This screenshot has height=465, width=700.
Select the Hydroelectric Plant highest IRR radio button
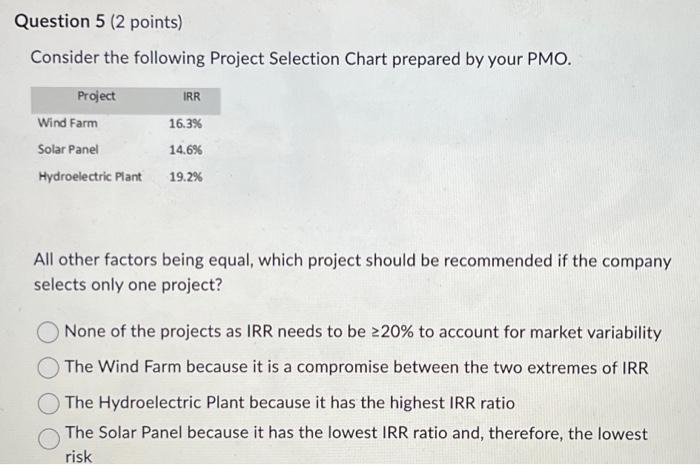[x=48, y=404]
